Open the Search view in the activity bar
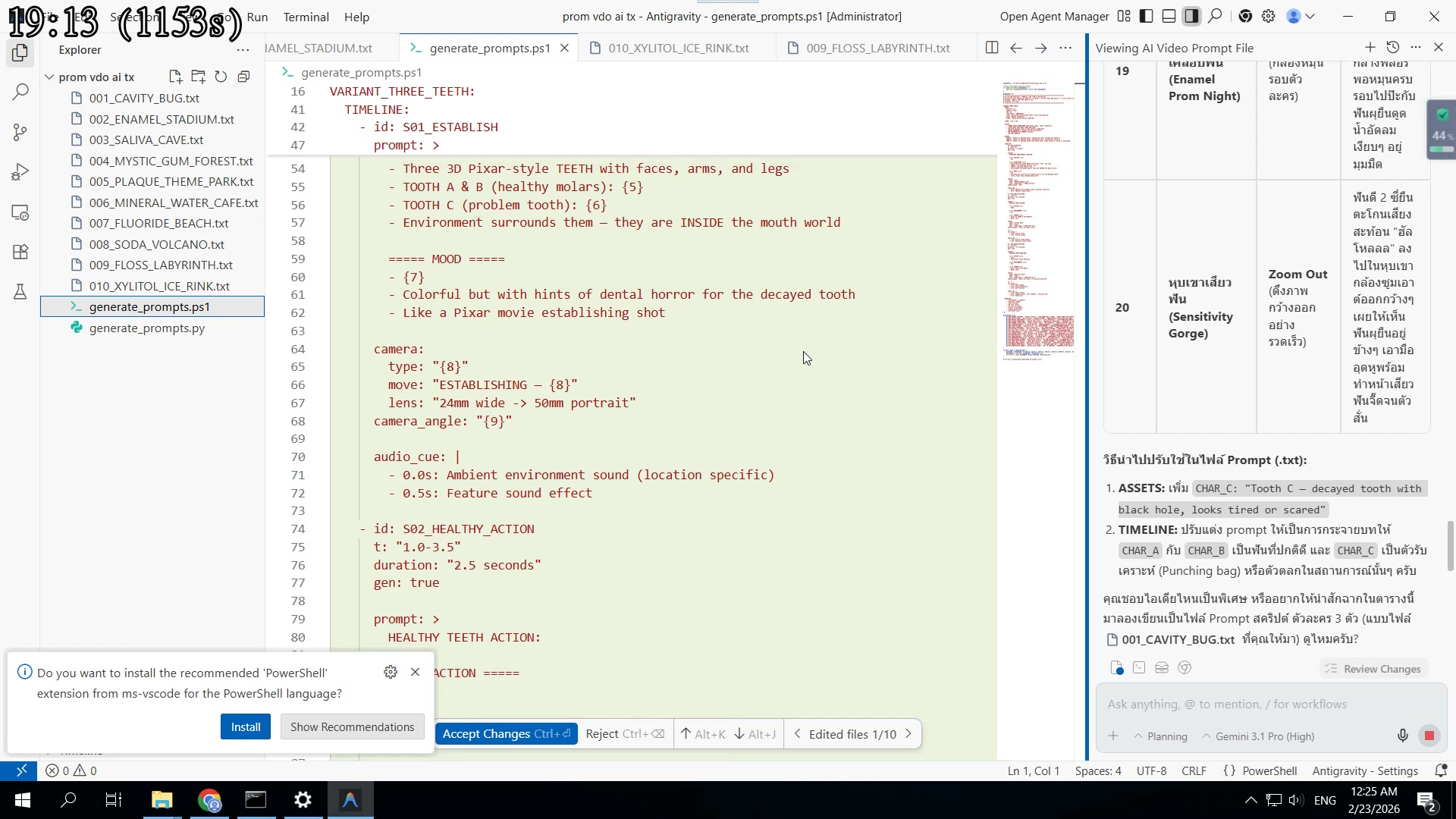 pyautogui.click(x=20, y=92)
